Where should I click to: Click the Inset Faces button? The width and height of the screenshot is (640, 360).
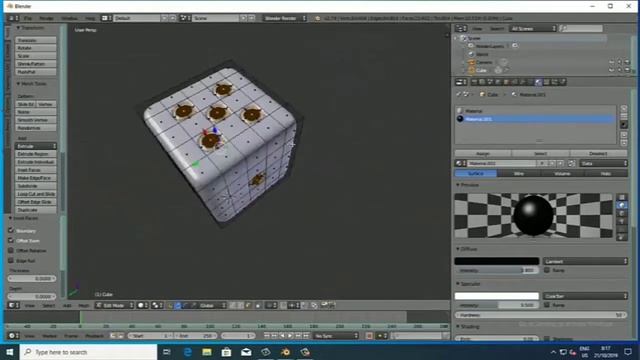36,170
